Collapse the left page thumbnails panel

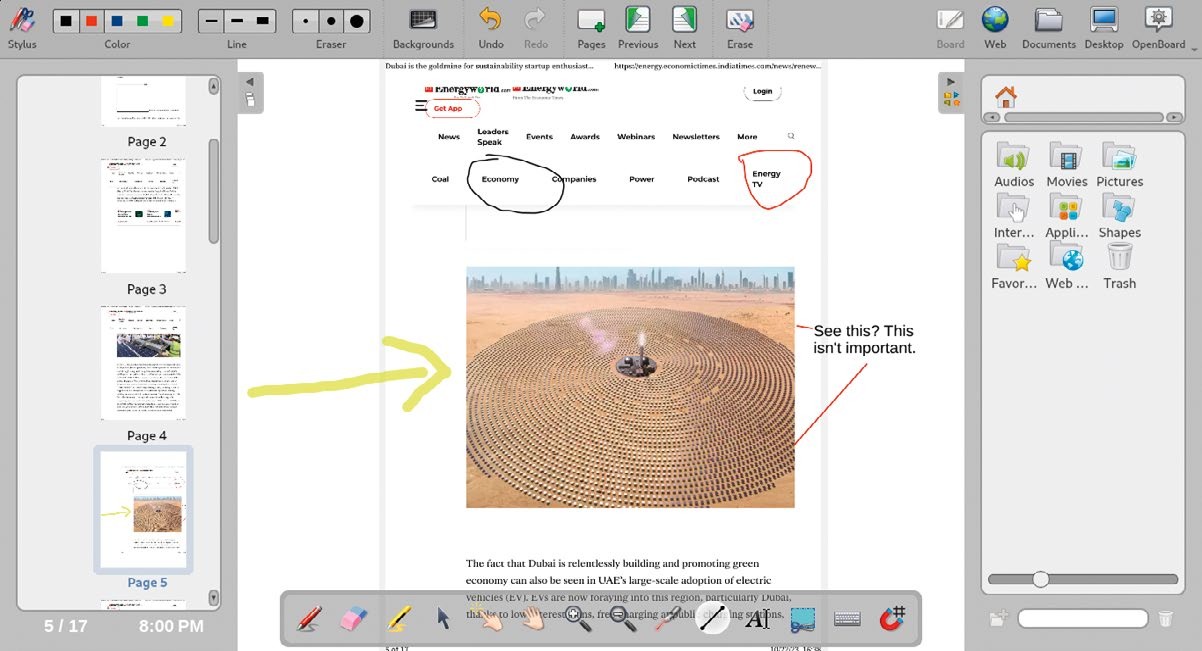coord(250,82)
